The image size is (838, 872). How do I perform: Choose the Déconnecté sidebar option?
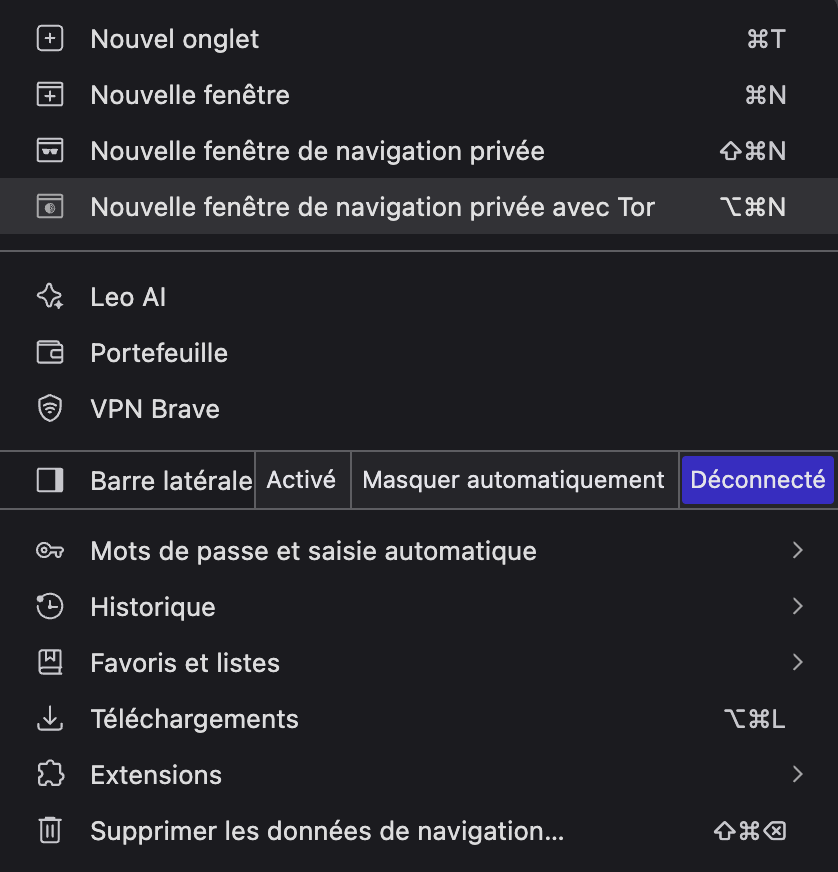click(757, 480)
